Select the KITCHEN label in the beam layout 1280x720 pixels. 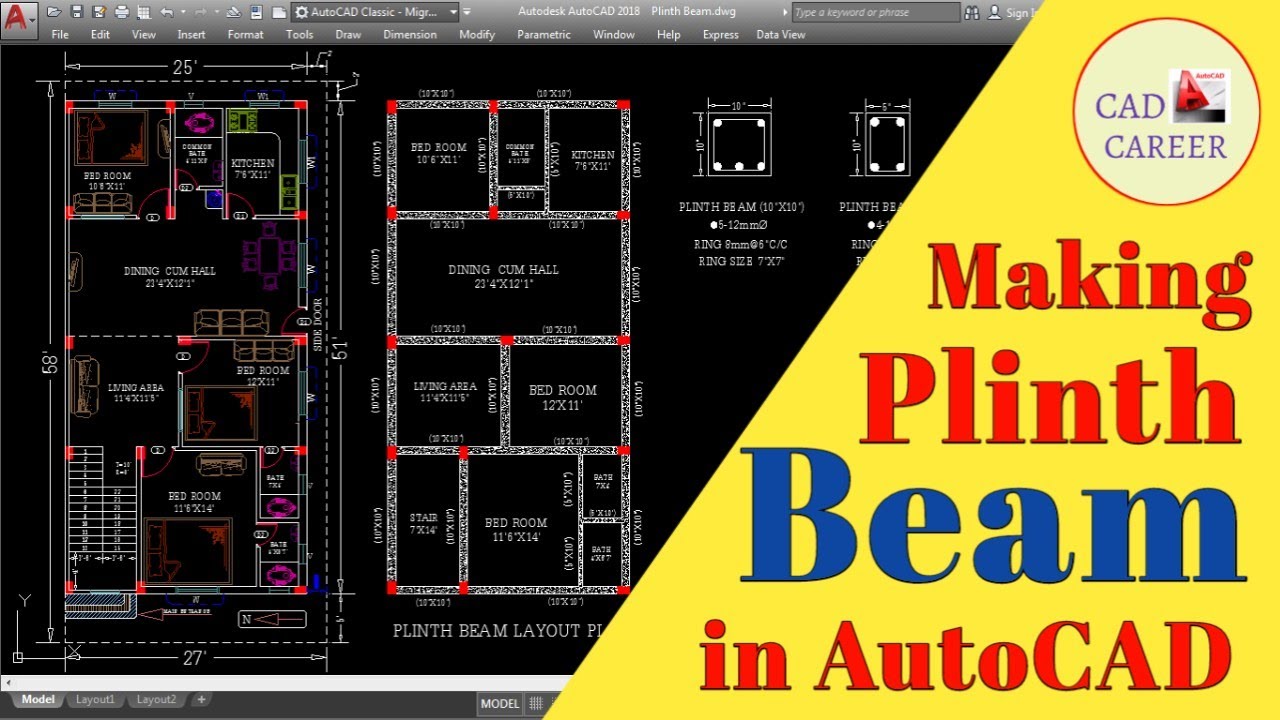coord(593,161)
